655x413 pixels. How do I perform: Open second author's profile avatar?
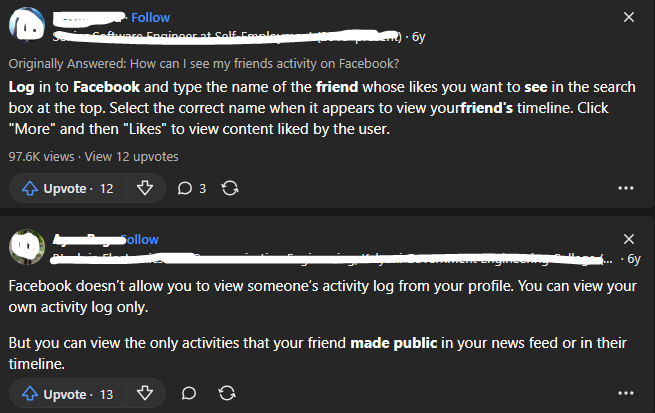click(27, 247)
